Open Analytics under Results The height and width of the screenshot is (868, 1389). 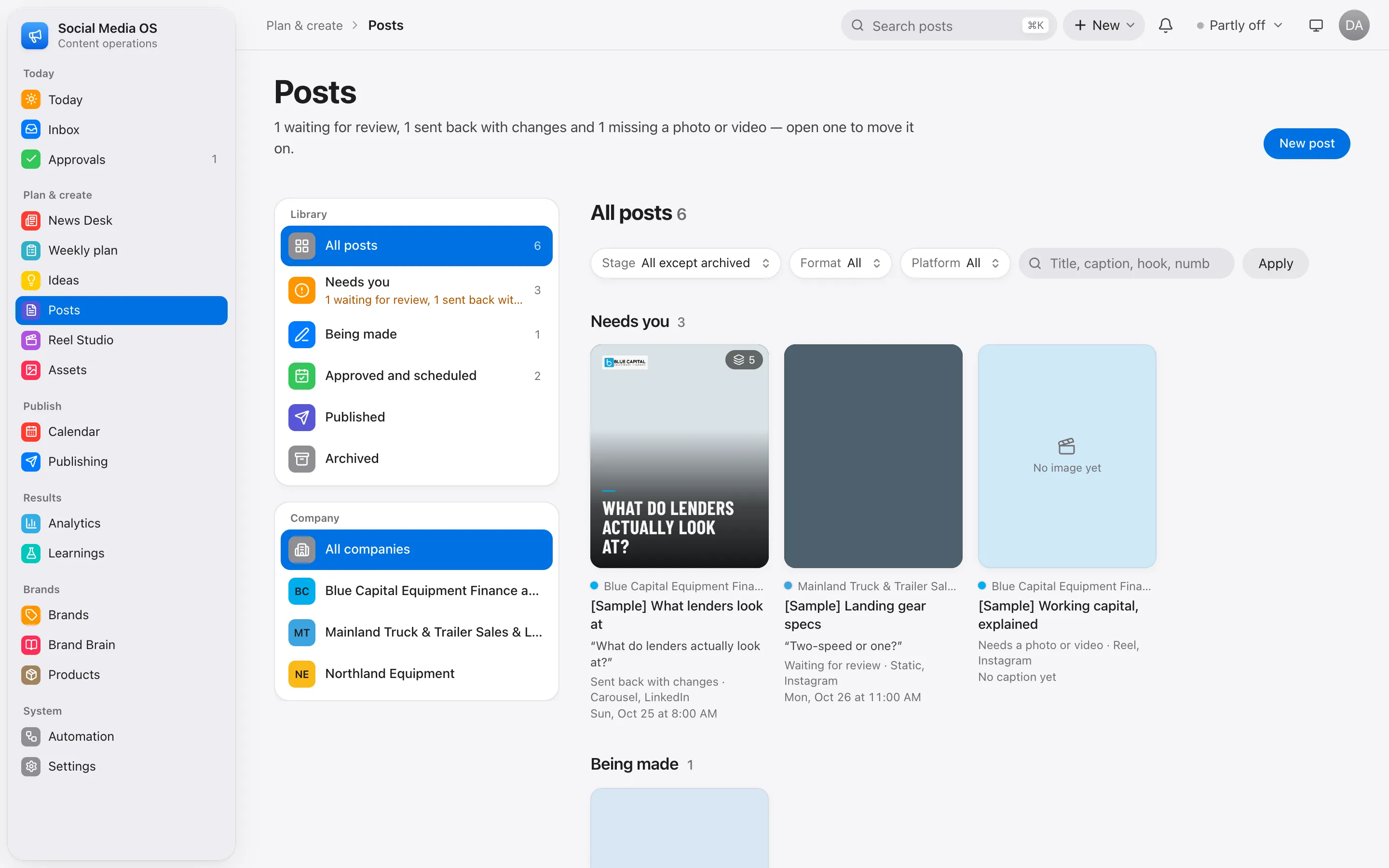pyautogui.click(x=121, y=523)
